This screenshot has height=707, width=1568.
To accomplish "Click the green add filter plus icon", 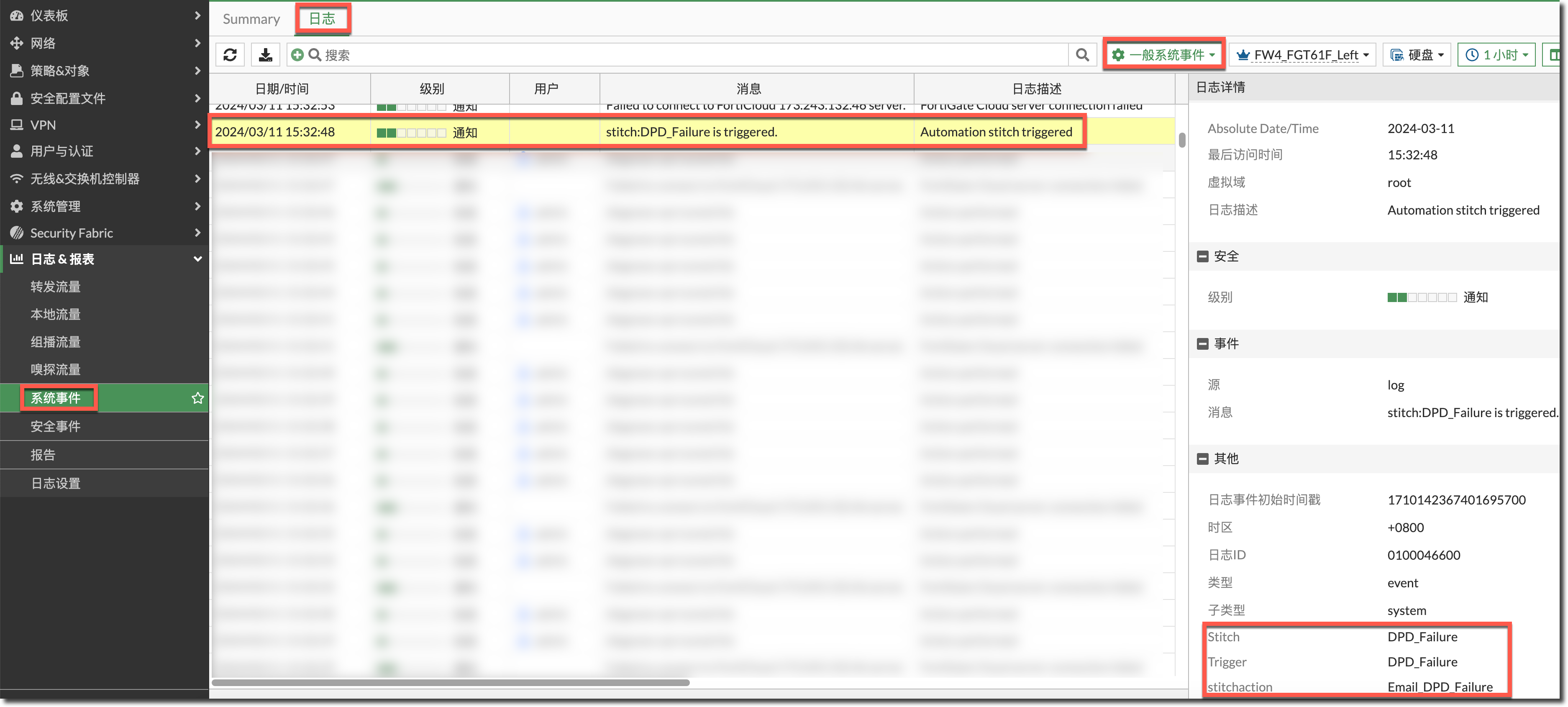I will [x=297, y=55].
